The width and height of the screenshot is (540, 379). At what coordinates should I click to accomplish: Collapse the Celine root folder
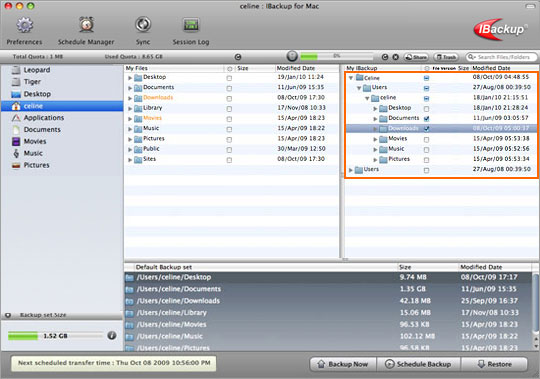coord(351,78)
